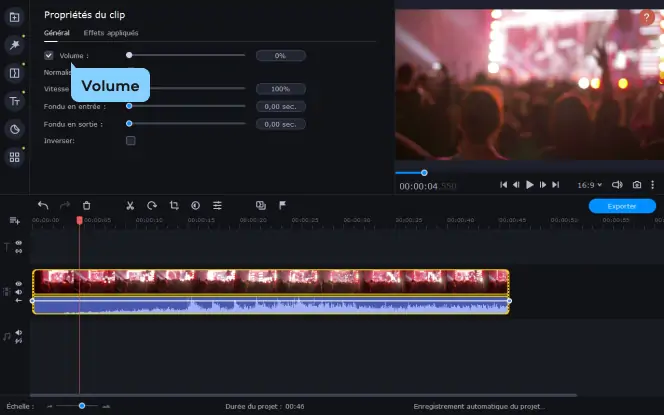Expand the 16:9 aspect ratio dropdown

point(589,185)
